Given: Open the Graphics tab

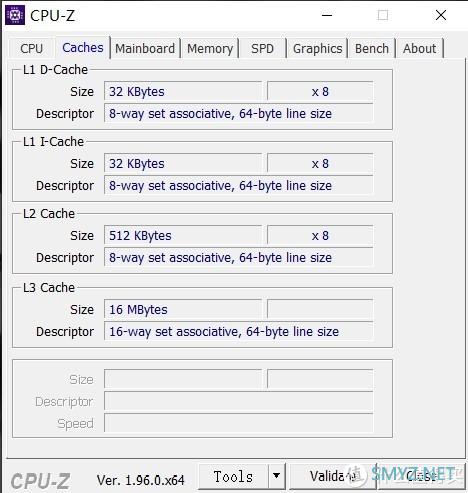Looking at the screenshot, I should coord(317,49).
